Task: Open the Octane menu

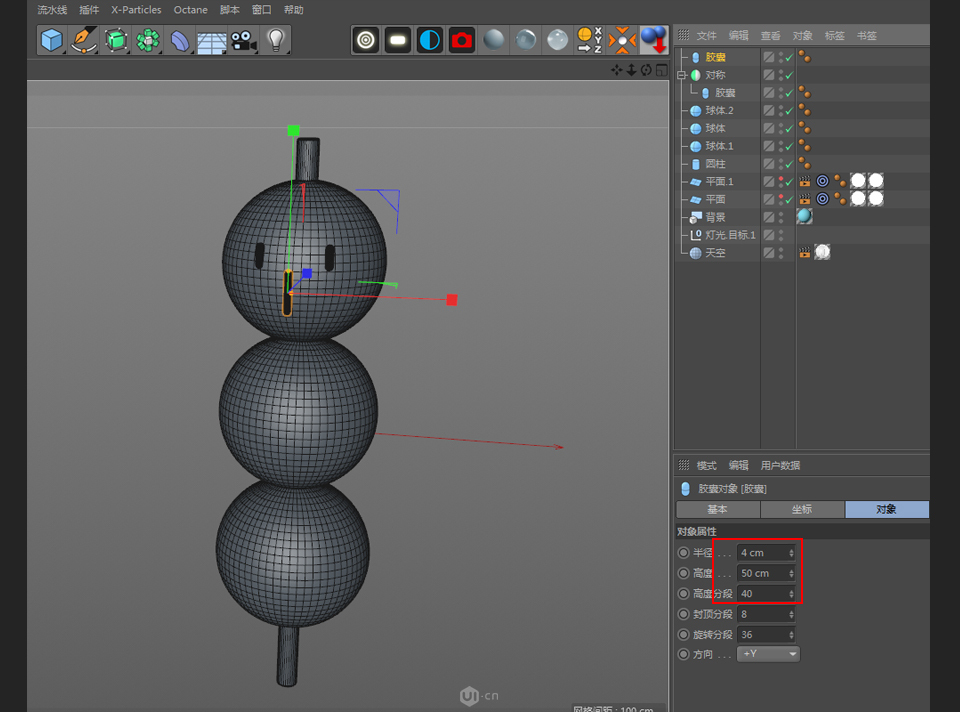Action: [x=190, y=9]
